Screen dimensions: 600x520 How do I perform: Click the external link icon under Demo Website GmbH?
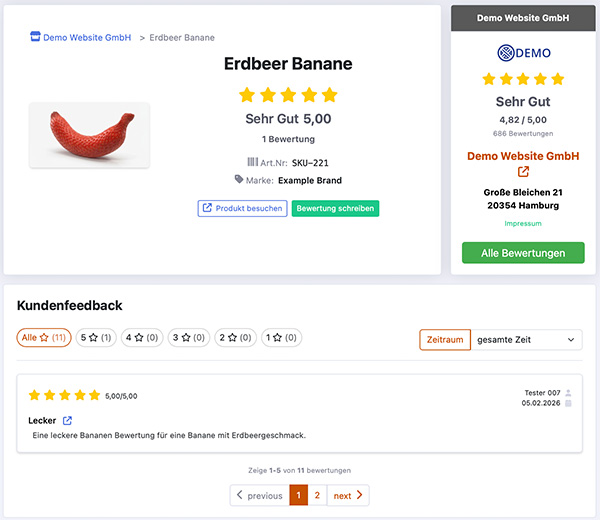[523, 172]
